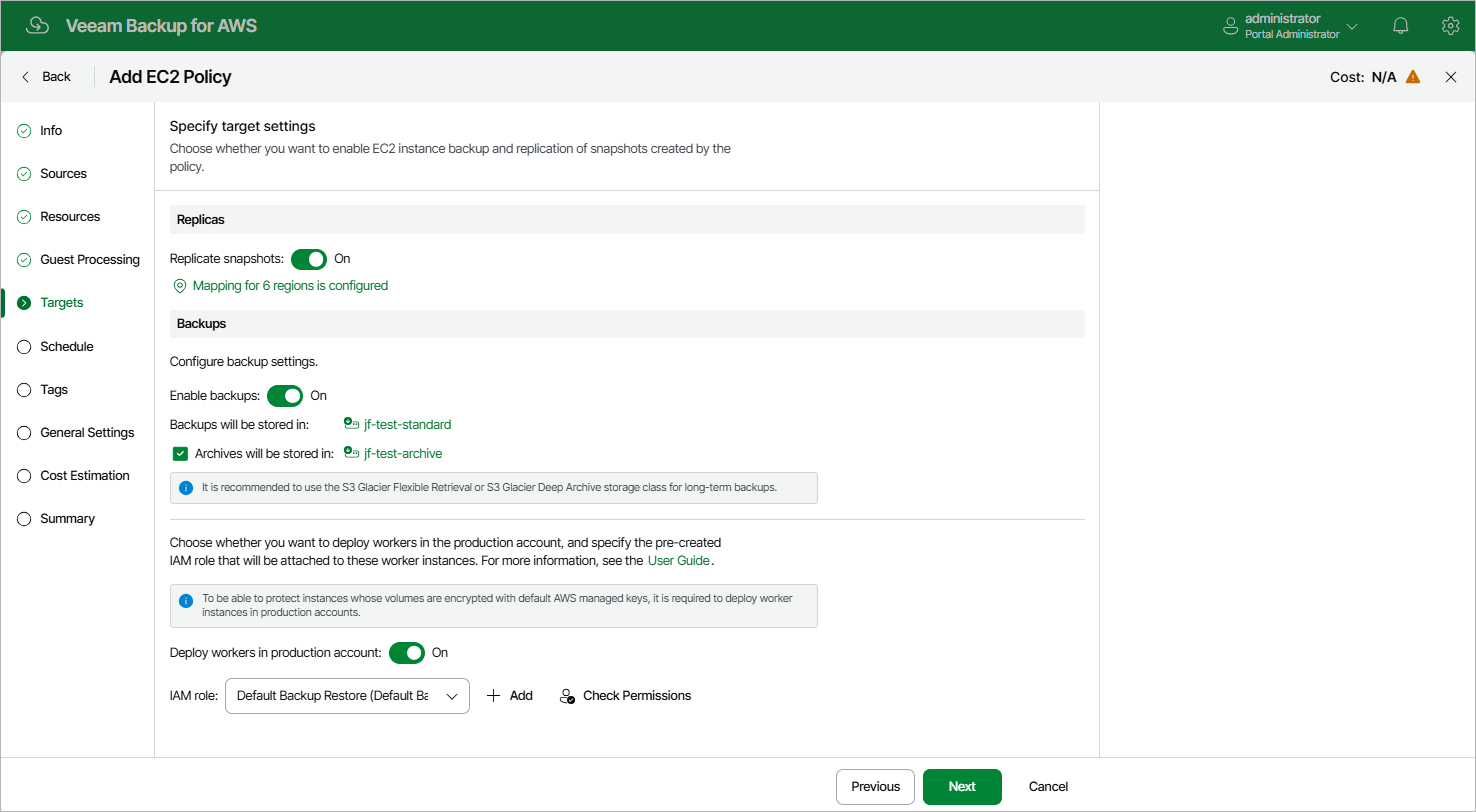Toggle Deploy workers in production account switch
The height and width of the screenshot is (812, 1476).
click(407, 653)
